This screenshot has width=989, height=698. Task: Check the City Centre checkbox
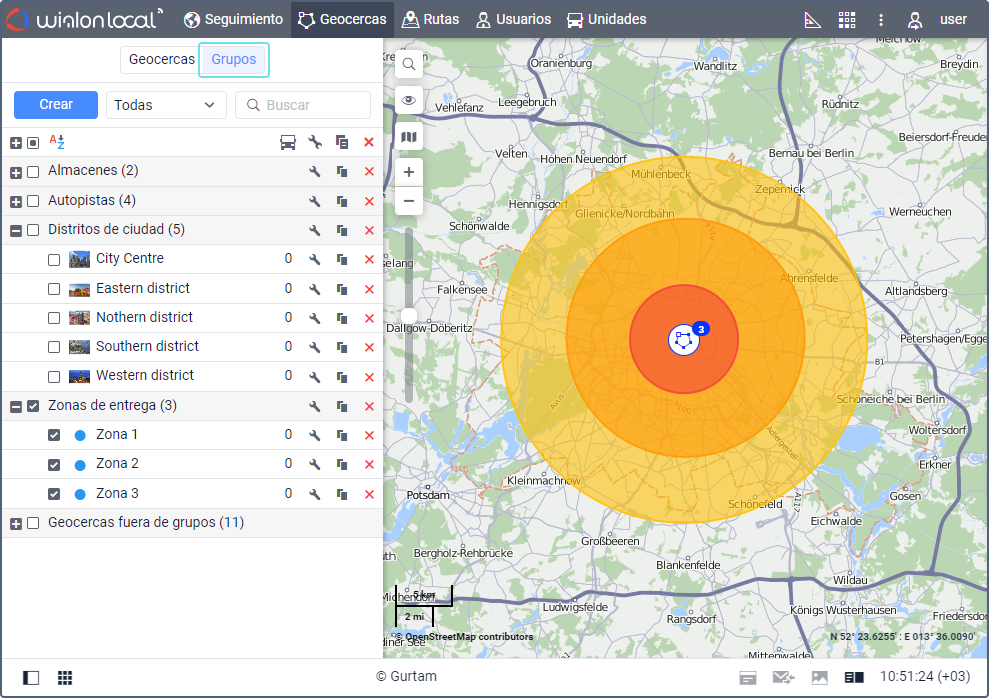tap(54, 260)
